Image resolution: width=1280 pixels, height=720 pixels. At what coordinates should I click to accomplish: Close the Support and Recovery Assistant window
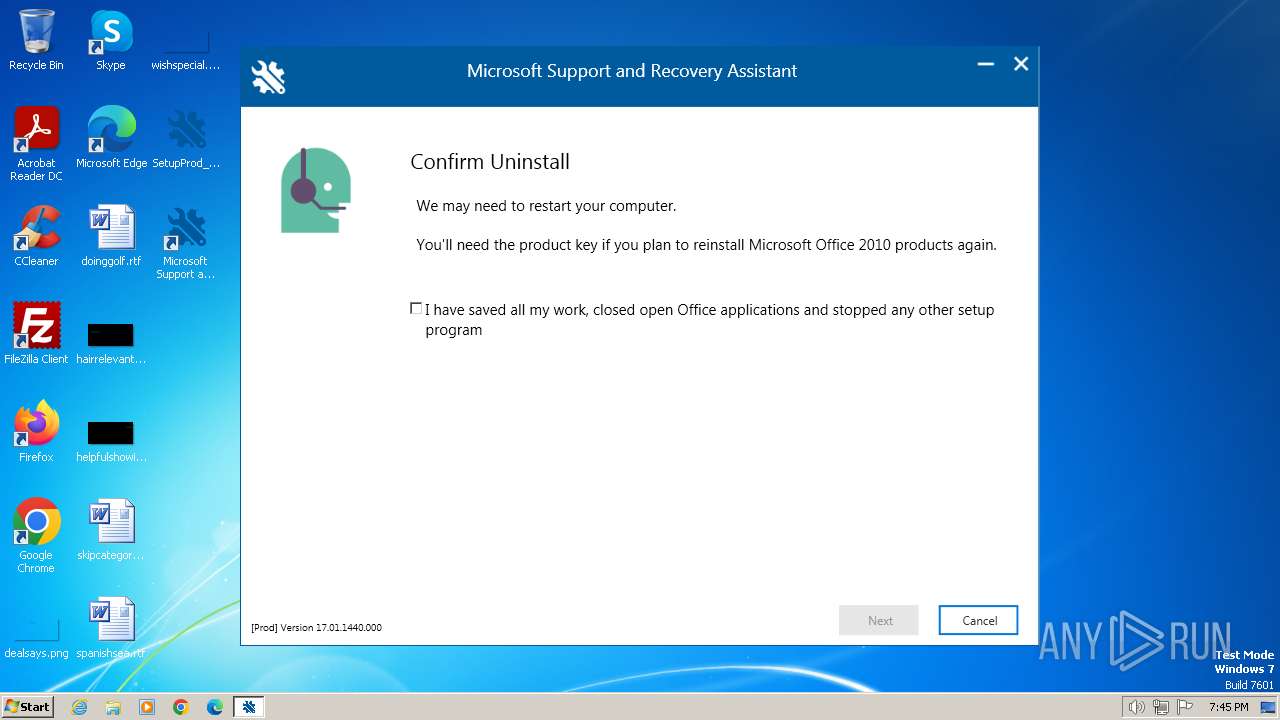pos(1021,64)
